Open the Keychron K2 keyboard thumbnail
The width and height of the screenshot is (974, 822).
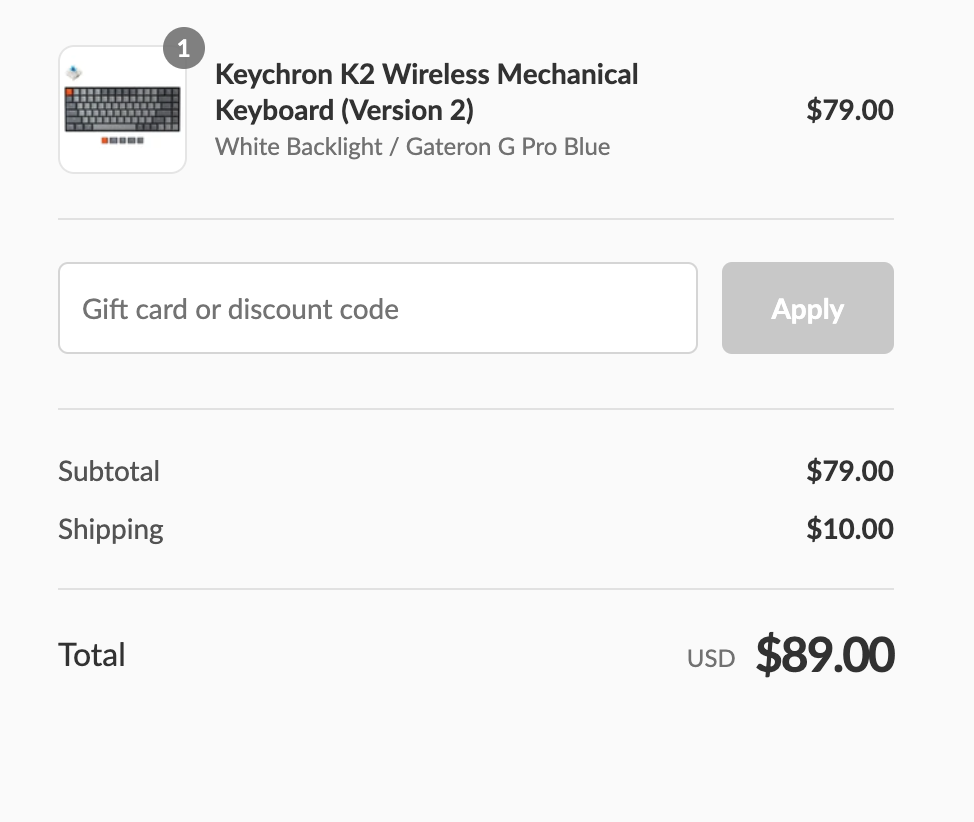click(x=122, y=110)
